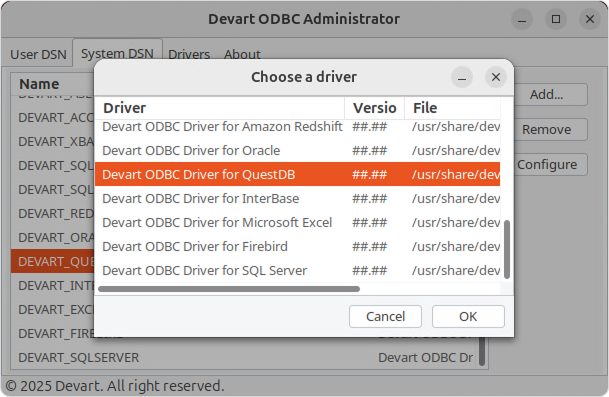
Task: Select the DEVART_ORA data source row
Action: (x=53, y=238)
